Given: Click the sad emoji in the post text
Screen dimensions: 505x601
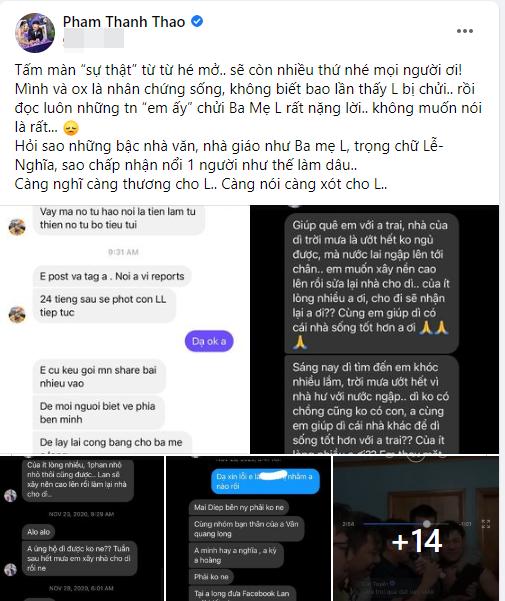Looking at the screenshot, I should click(x=71, y=128).
